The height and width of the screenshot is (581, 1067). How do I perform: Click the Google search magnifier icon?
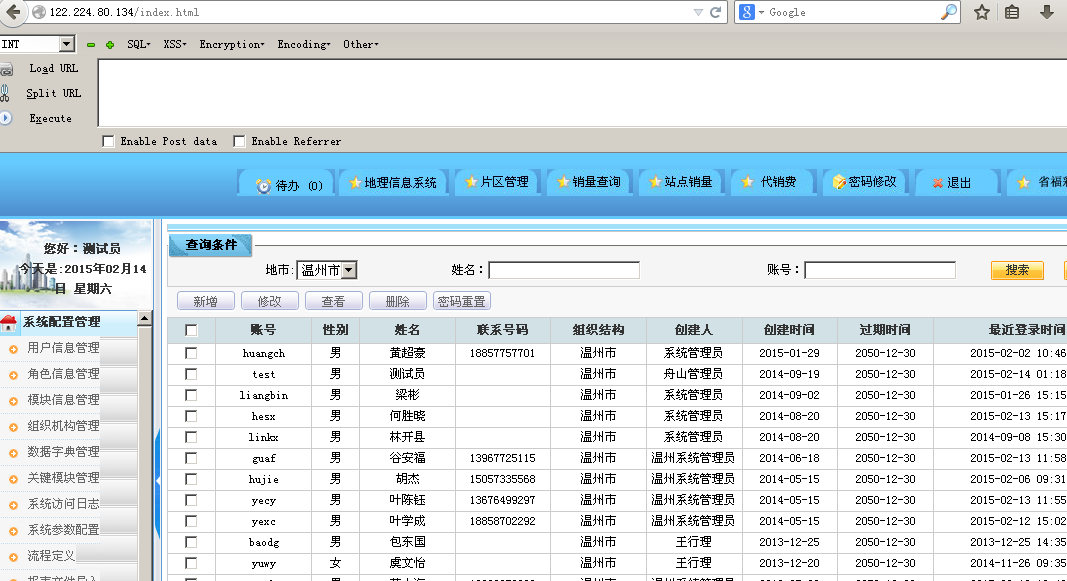tap(949, 12)
